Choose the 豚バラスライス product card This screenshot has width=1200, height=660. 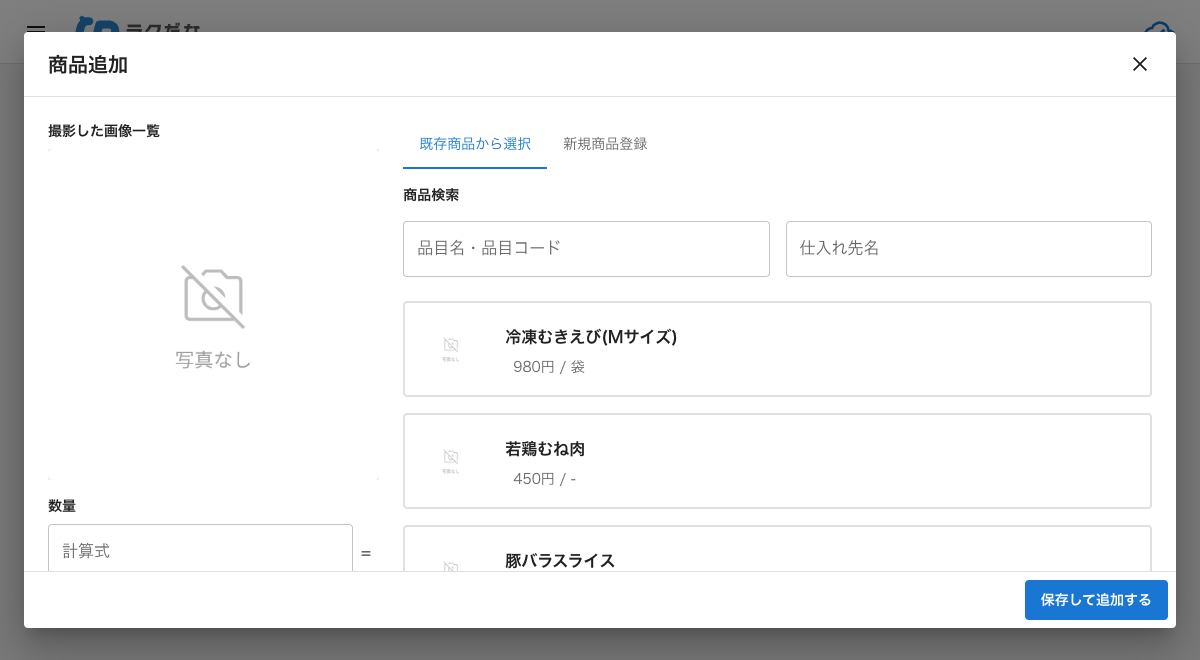tap(777, 549)
